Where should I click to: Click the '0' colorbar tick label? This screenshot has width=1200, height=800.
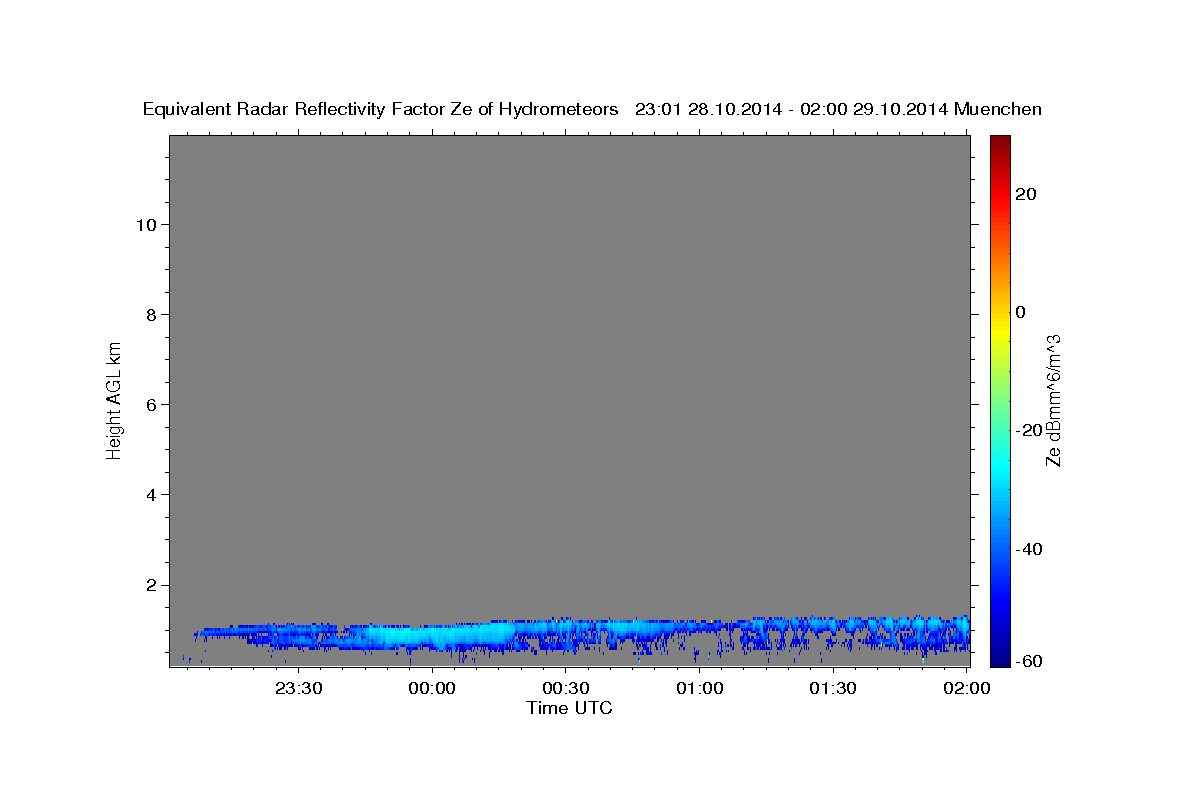pos(1020,312)
